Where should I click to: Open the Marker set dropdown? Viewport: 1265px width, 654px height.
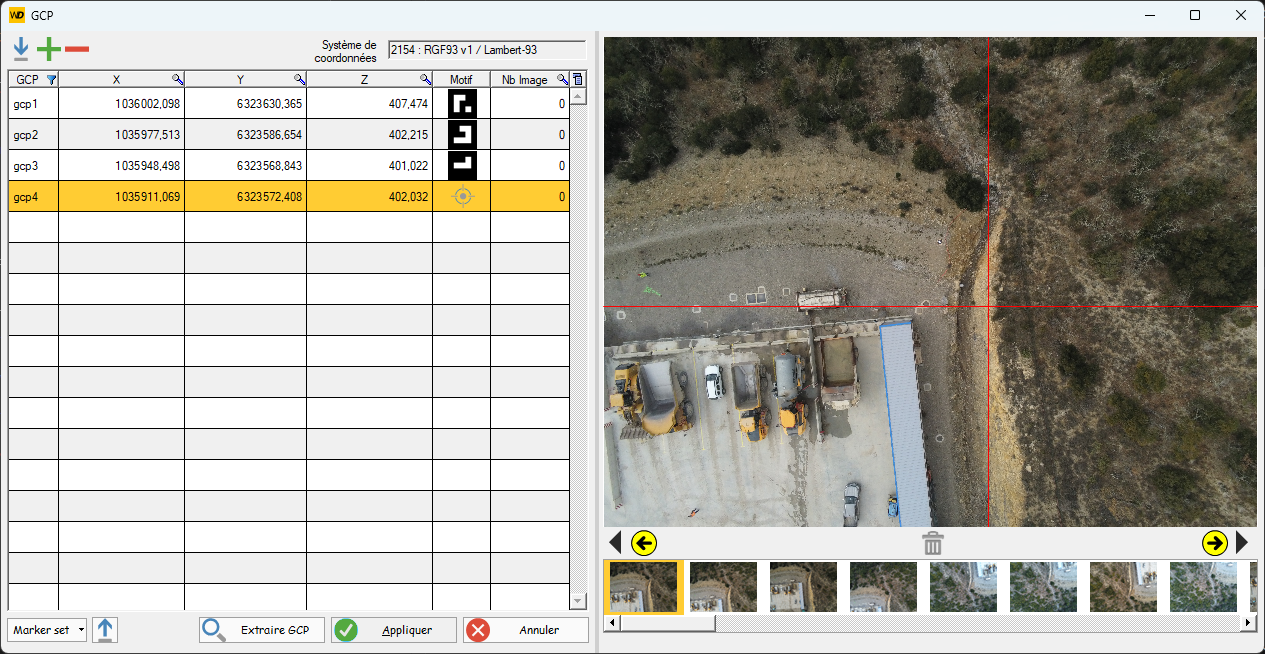click(x=45, y=630)
